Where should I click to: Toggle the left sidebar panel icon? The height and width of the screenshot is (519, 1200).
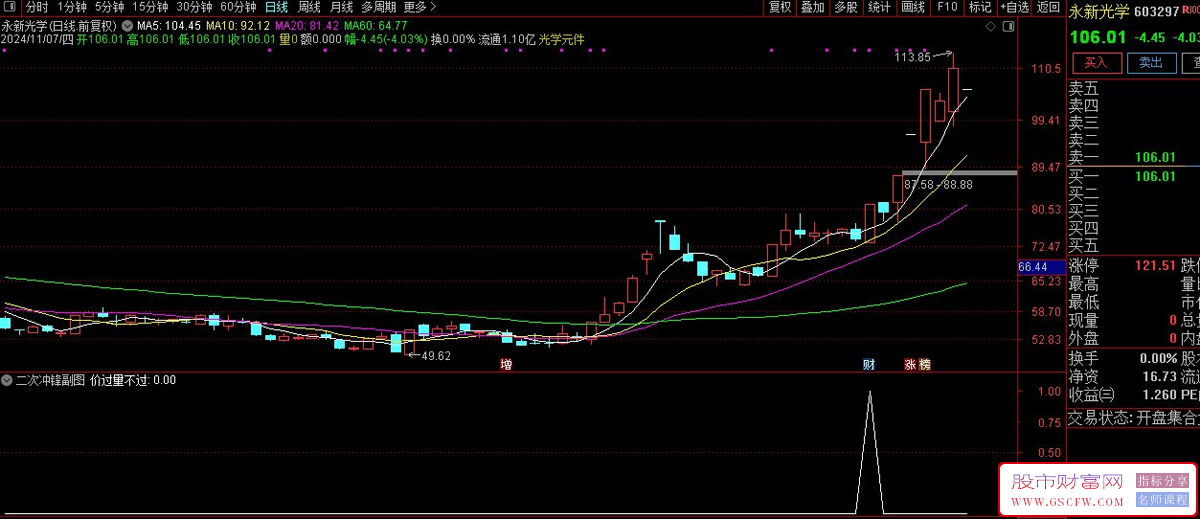[10, 7]
